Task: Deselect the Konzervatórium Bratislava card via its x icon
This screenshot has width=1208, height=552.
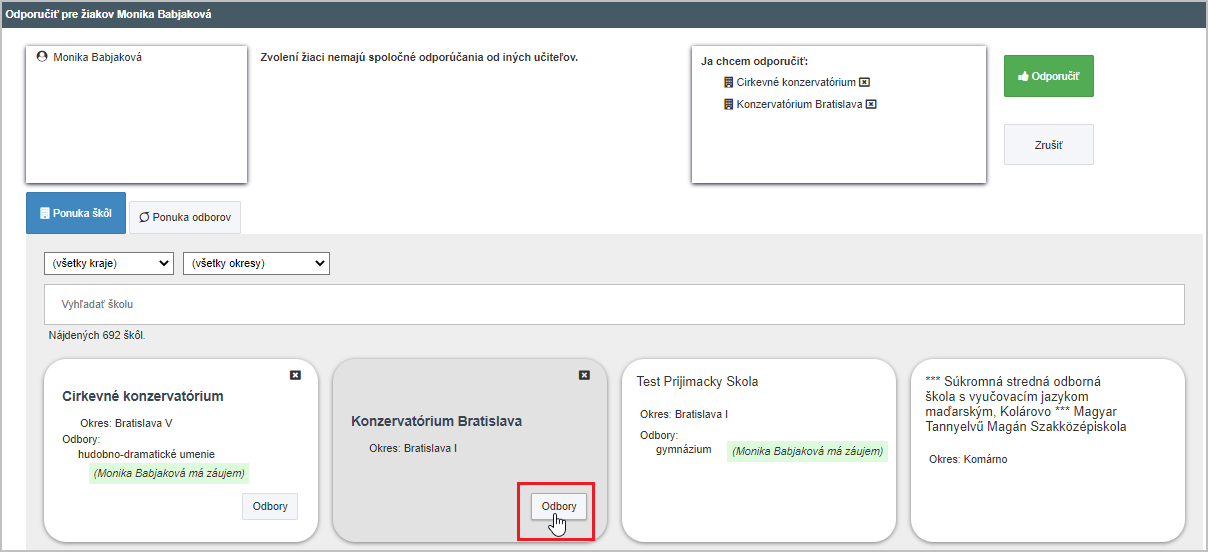Action: pos(584,375)
